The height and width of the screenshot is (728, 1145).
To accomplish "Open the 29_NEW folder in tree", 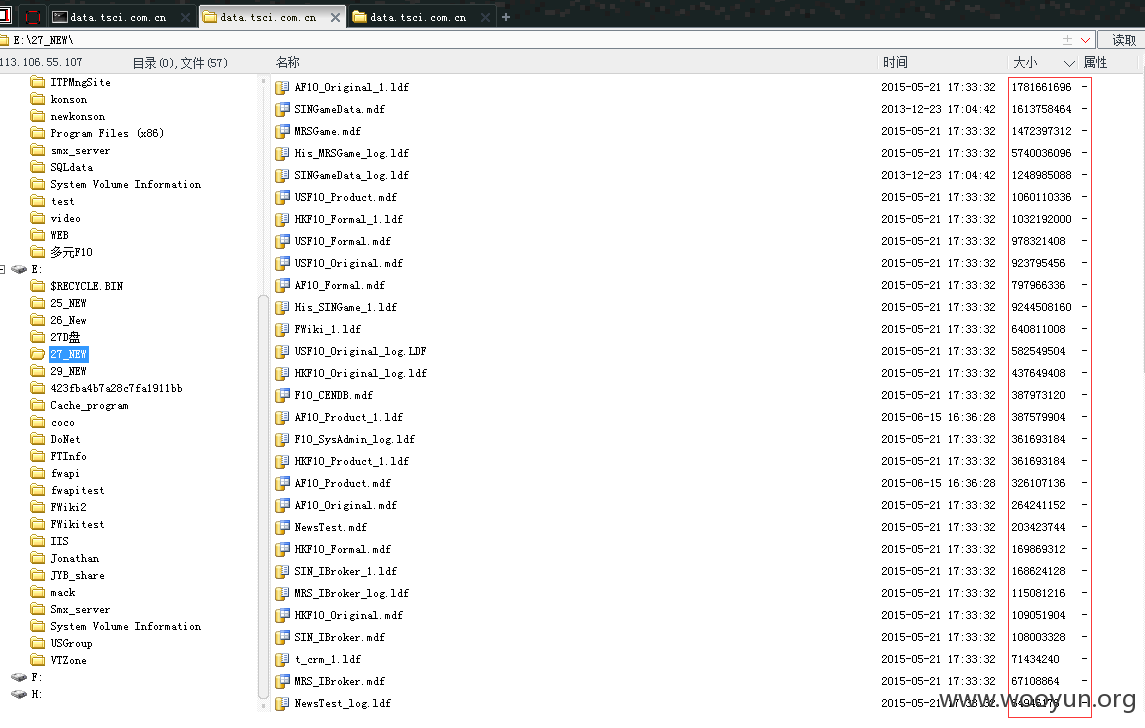I will pos(69,372).
